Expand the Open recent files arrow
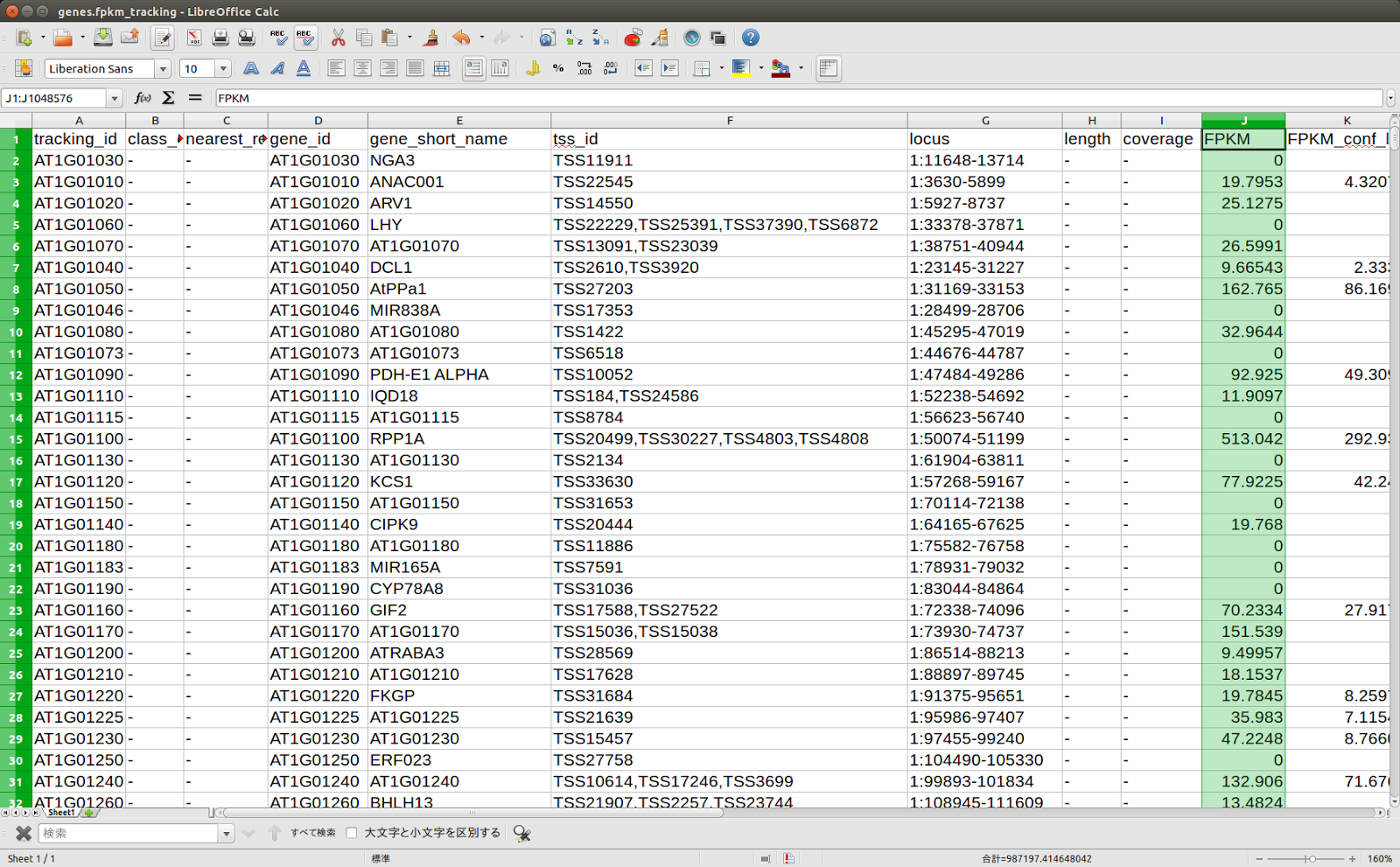Screen dimensions: 1400x867 click(x=82, y=38)
